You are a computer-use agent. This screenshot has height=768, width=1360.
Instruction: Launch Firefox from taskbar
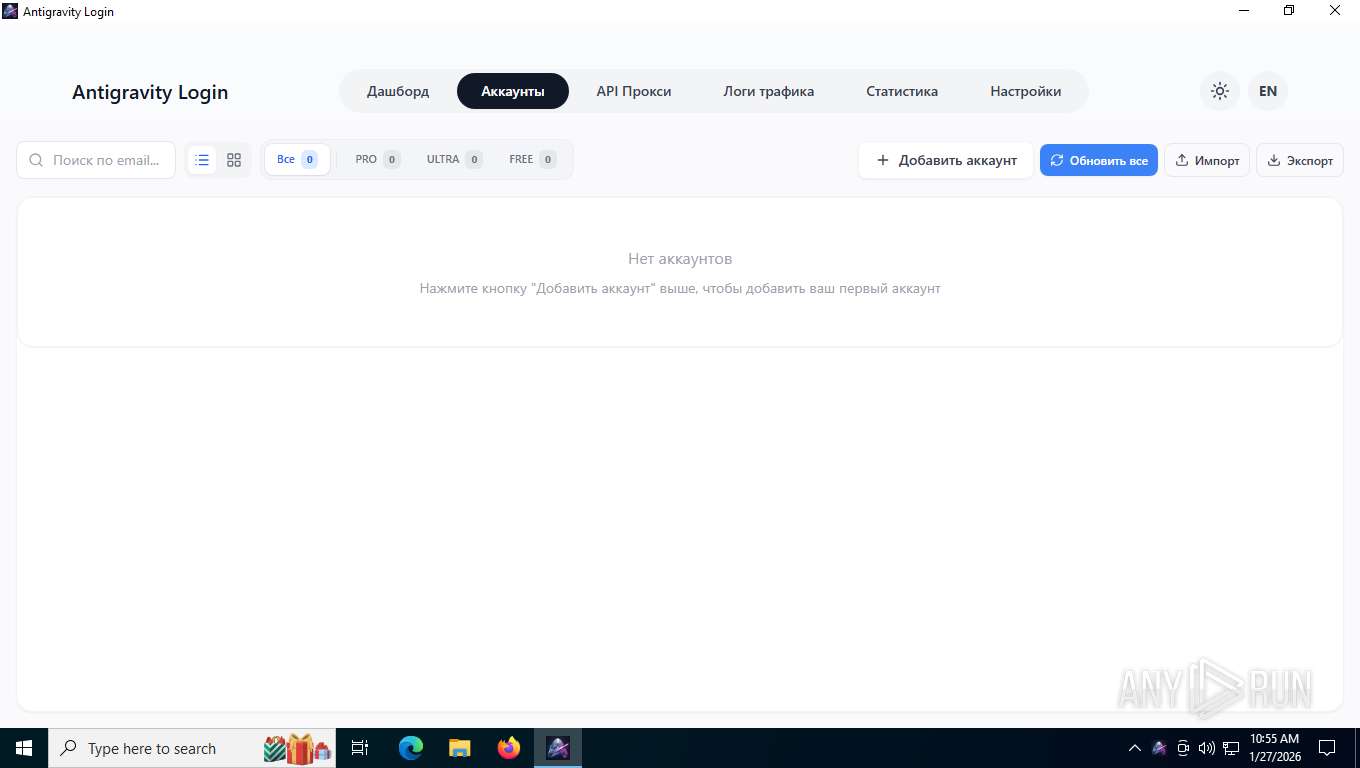tap(509, 748)
